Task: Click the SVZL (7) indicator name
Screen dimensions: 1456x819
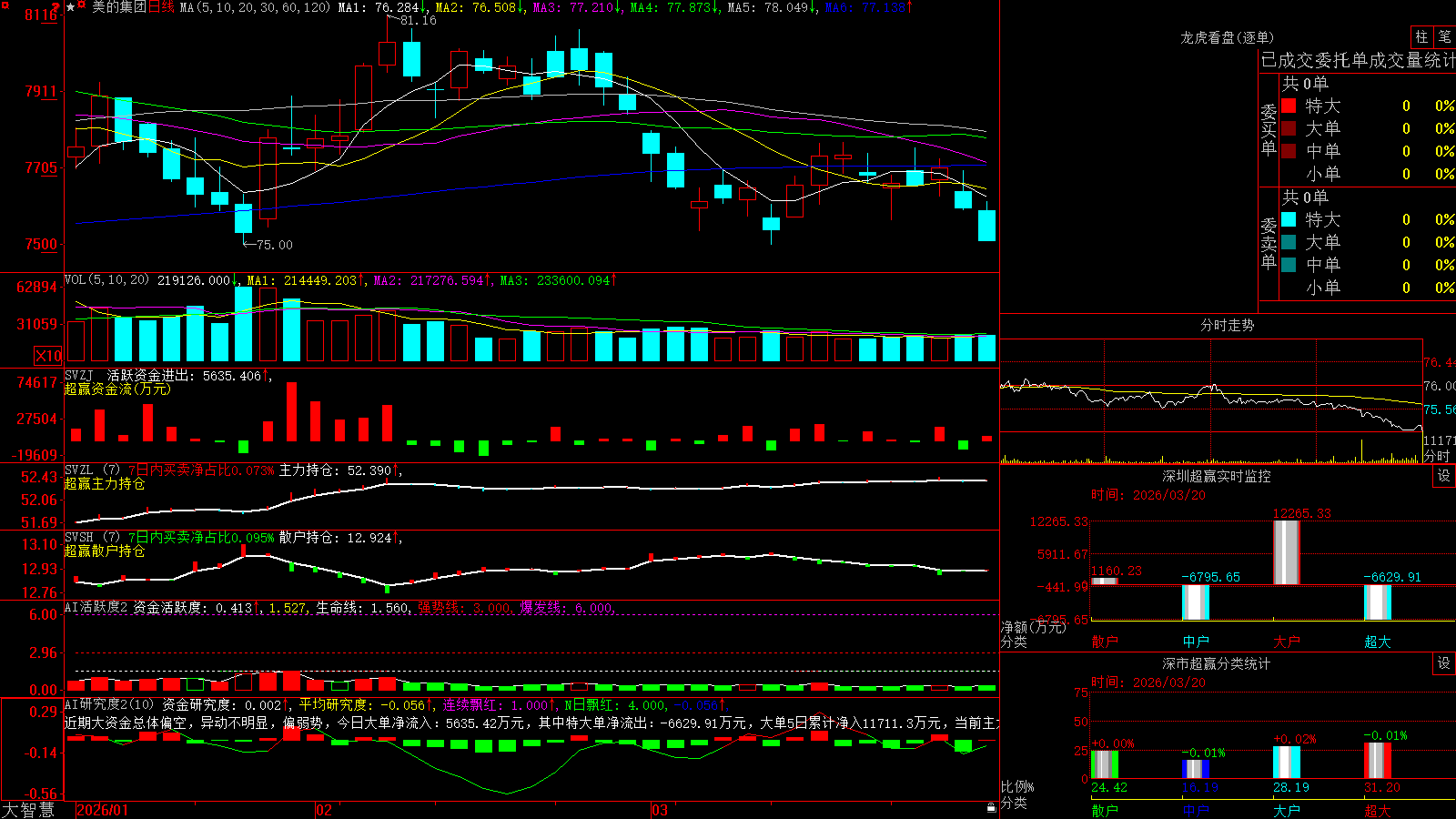Action: click(92, 470)
